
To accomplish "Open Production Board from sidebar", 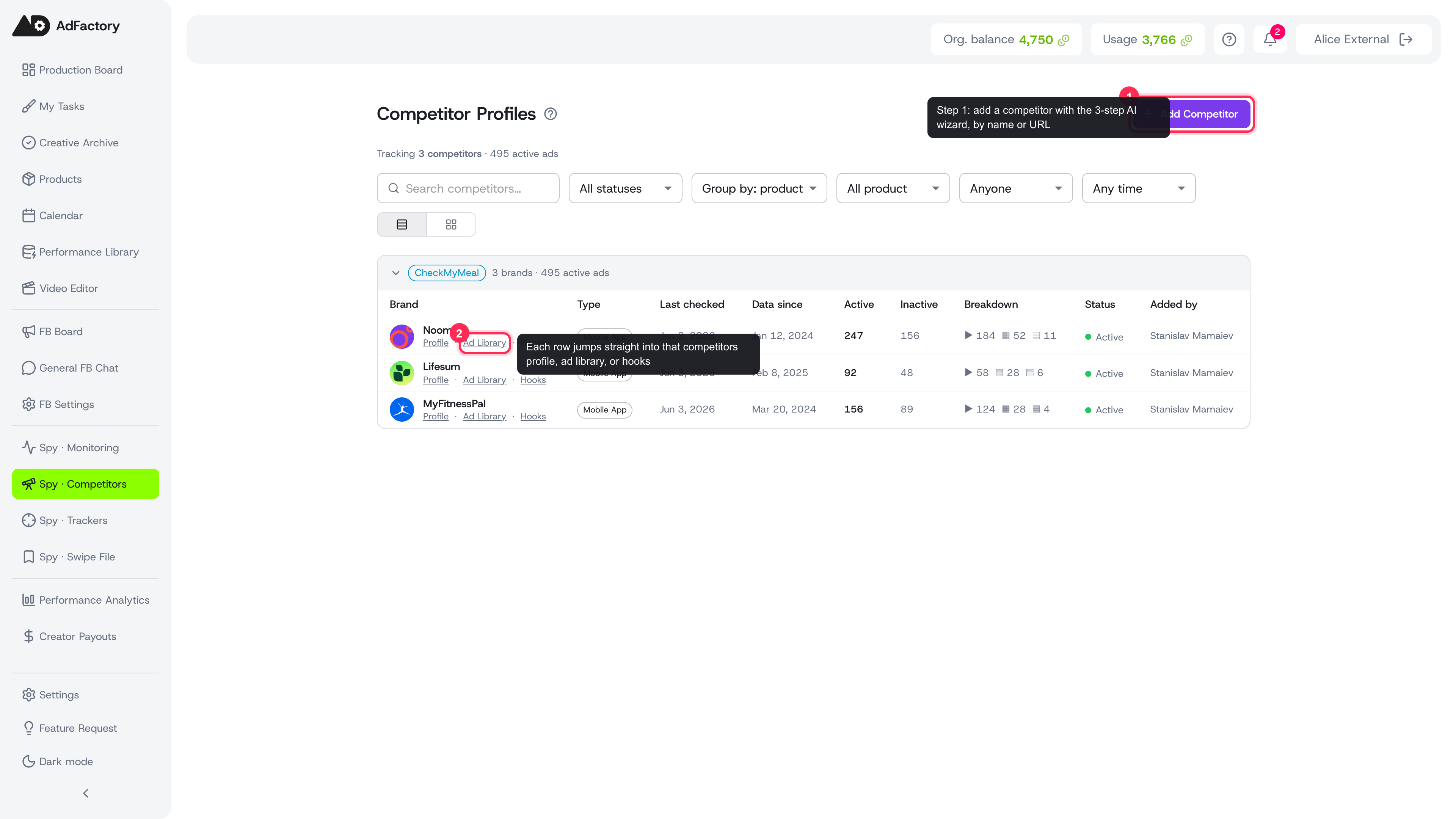I will tap(85, 70).
